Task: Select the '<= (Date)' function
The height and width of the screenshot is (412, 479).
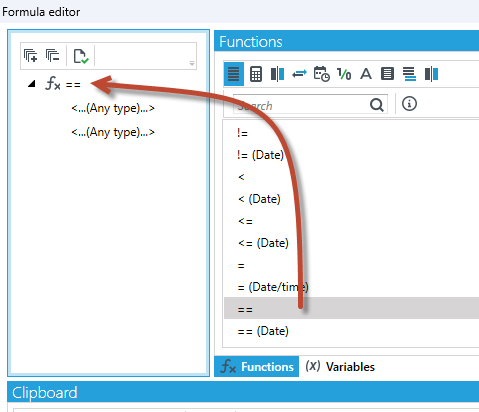Action: tap(351, 243)
